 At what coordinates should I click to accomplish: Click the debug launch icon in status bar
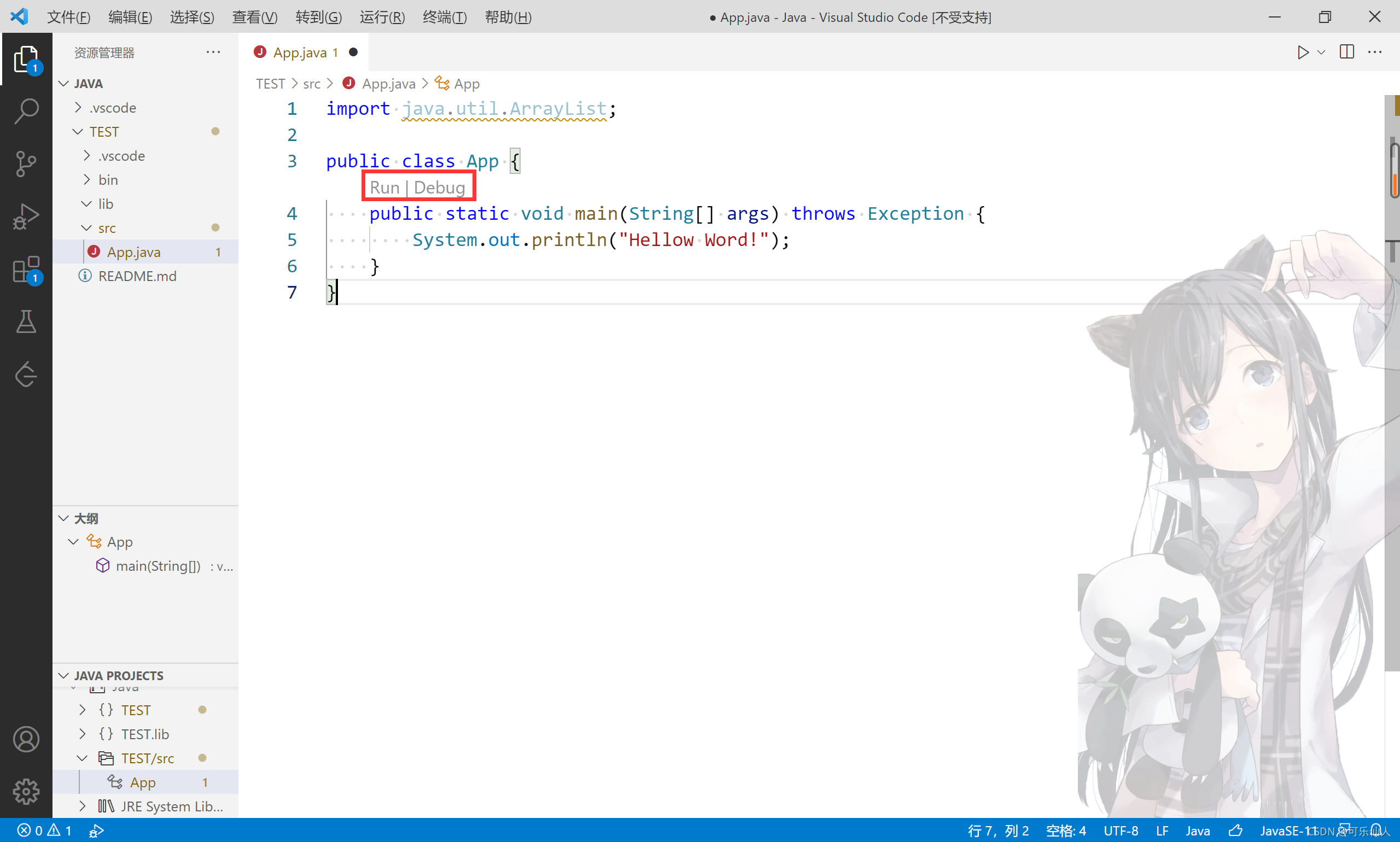96,831
